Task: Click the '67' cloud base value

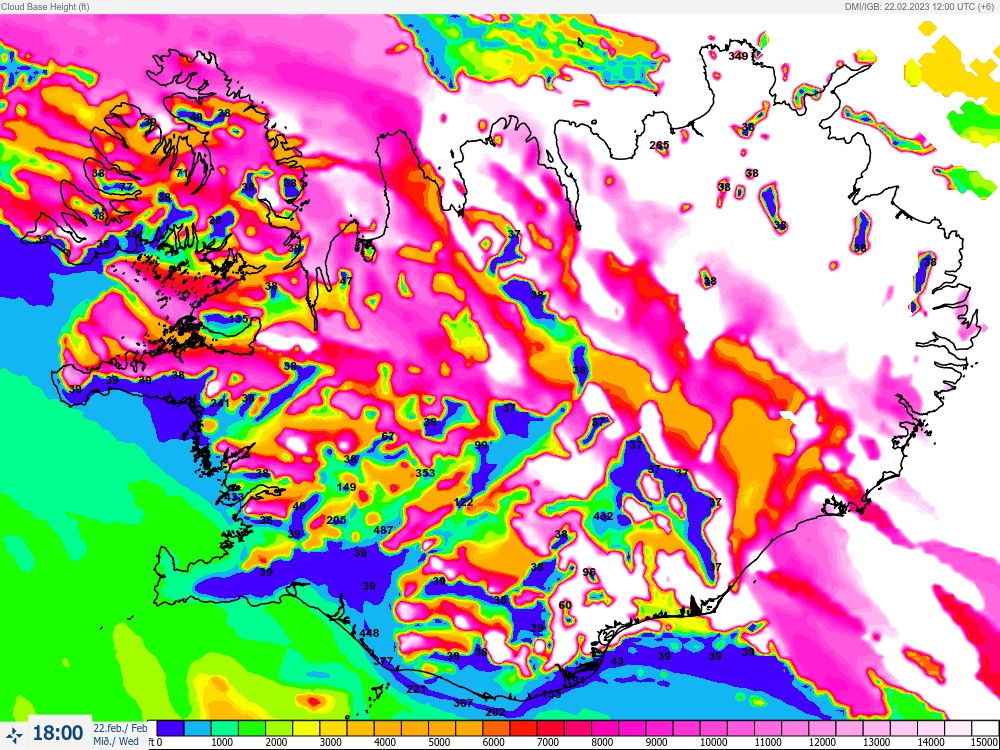Action: [388, 436]
